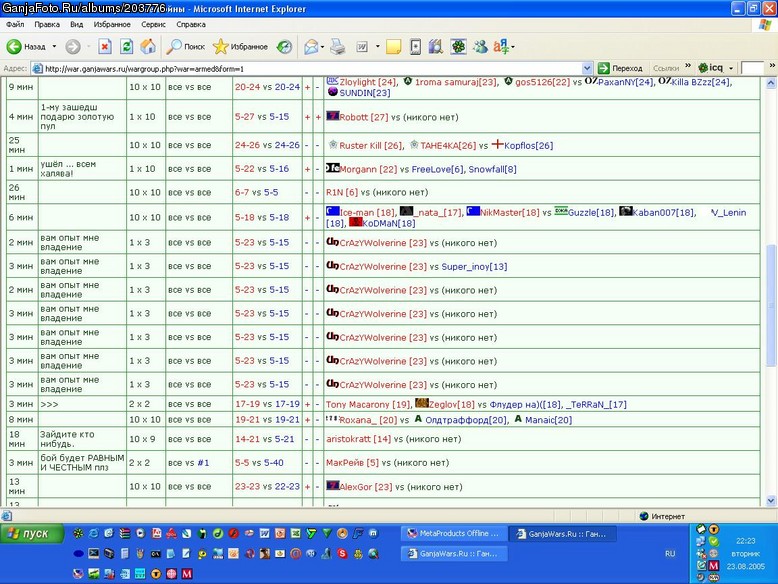Open the Сервис menu
This screenshot has width=778, height=584.
[x=153, y=24]
